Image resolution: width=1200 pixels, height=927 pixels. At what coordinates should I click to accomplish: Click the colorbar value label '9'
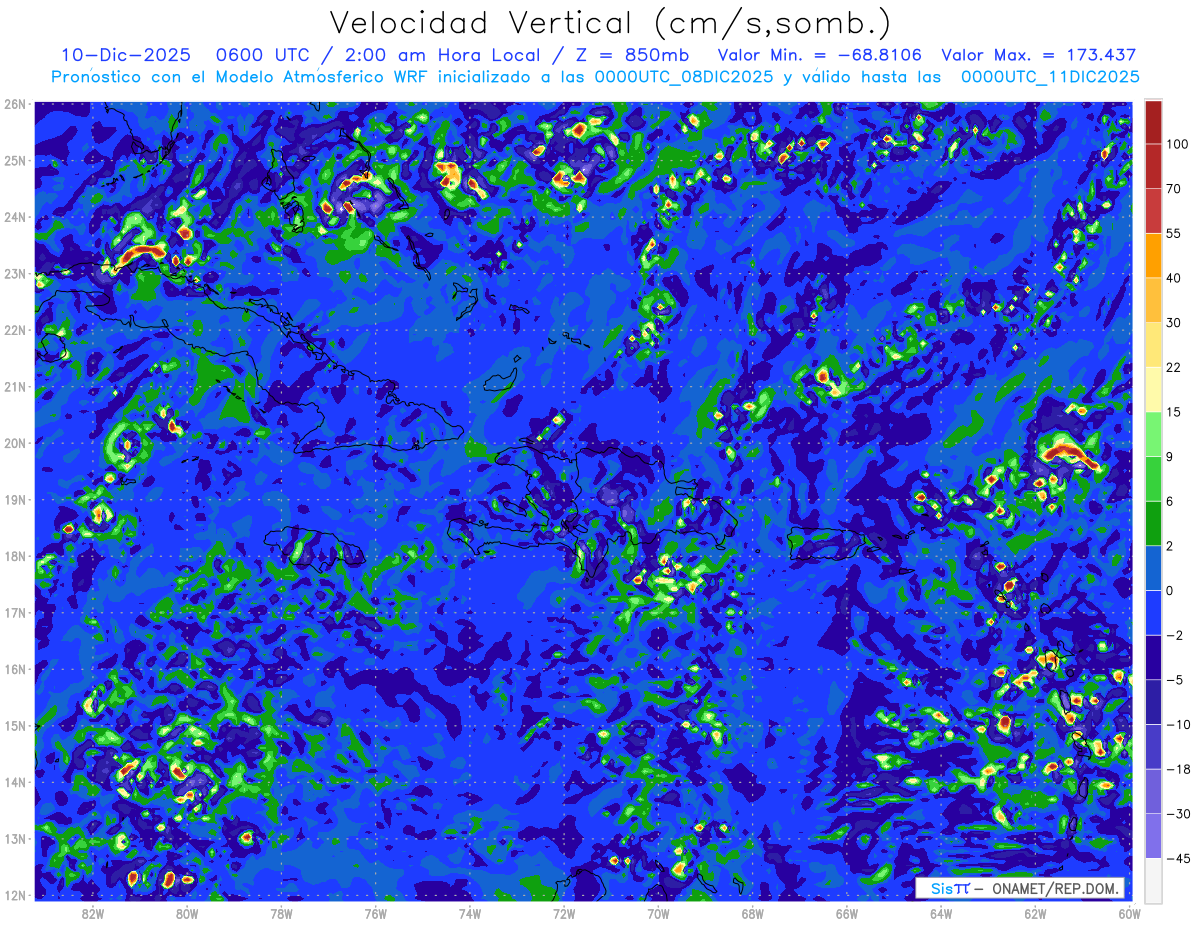(x=1171, y=456)
